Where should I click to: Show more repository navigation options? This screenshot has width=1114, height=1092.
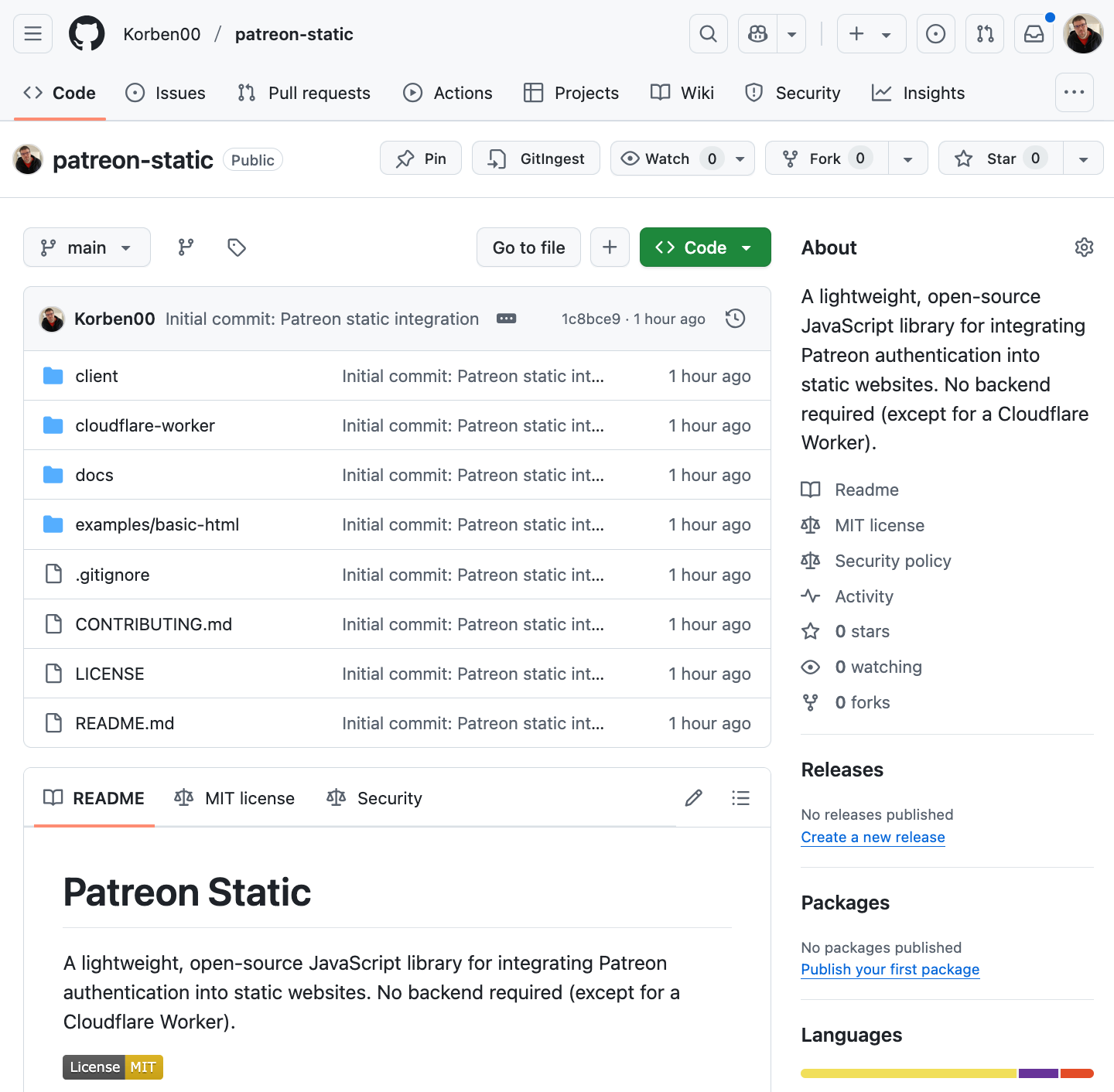point(1075,92)
